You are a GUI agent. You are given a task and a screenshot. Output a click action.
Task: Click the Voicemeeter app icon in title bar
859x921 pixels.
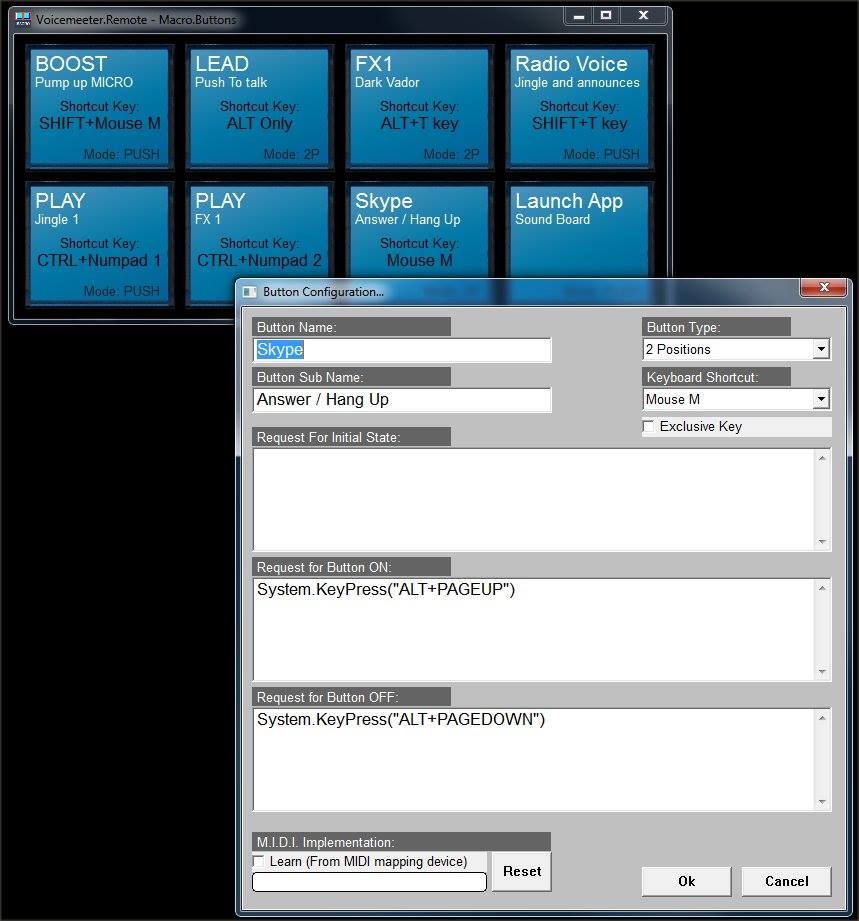click(x=23, y=19)
